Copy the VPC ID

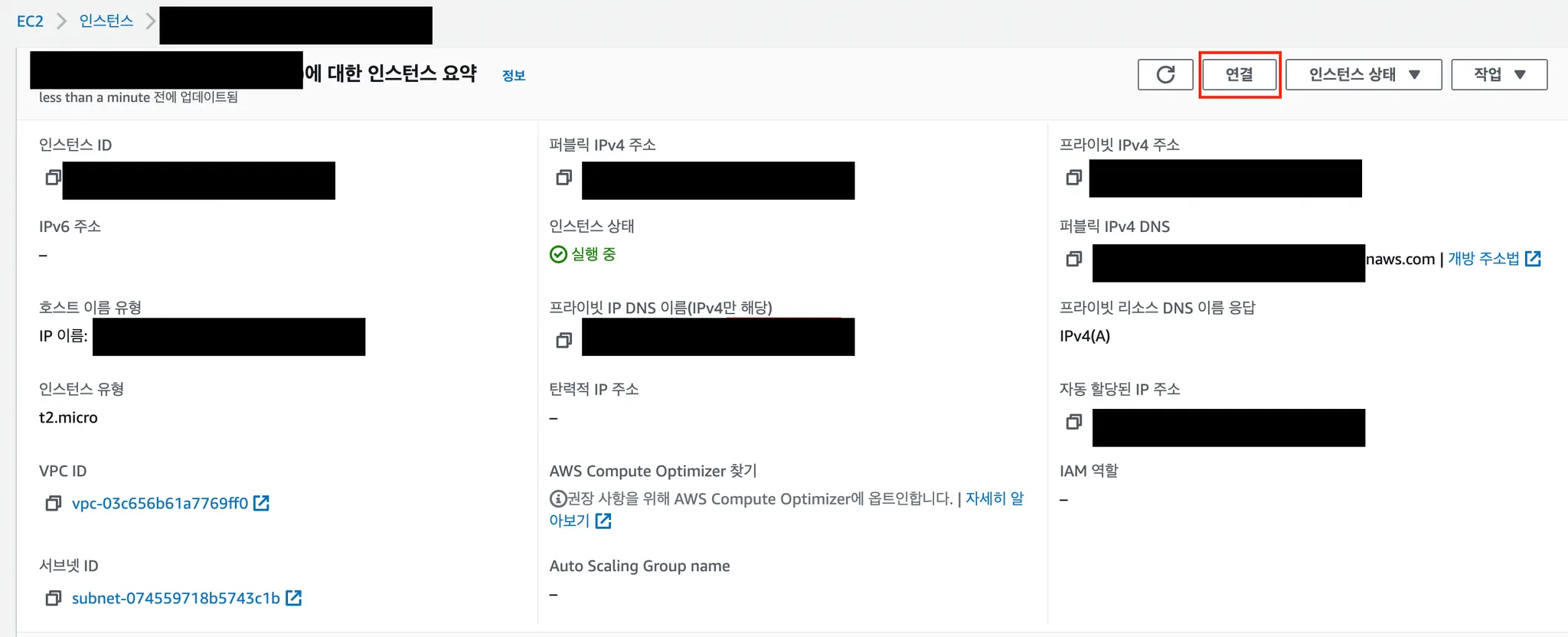pos(53,503)
